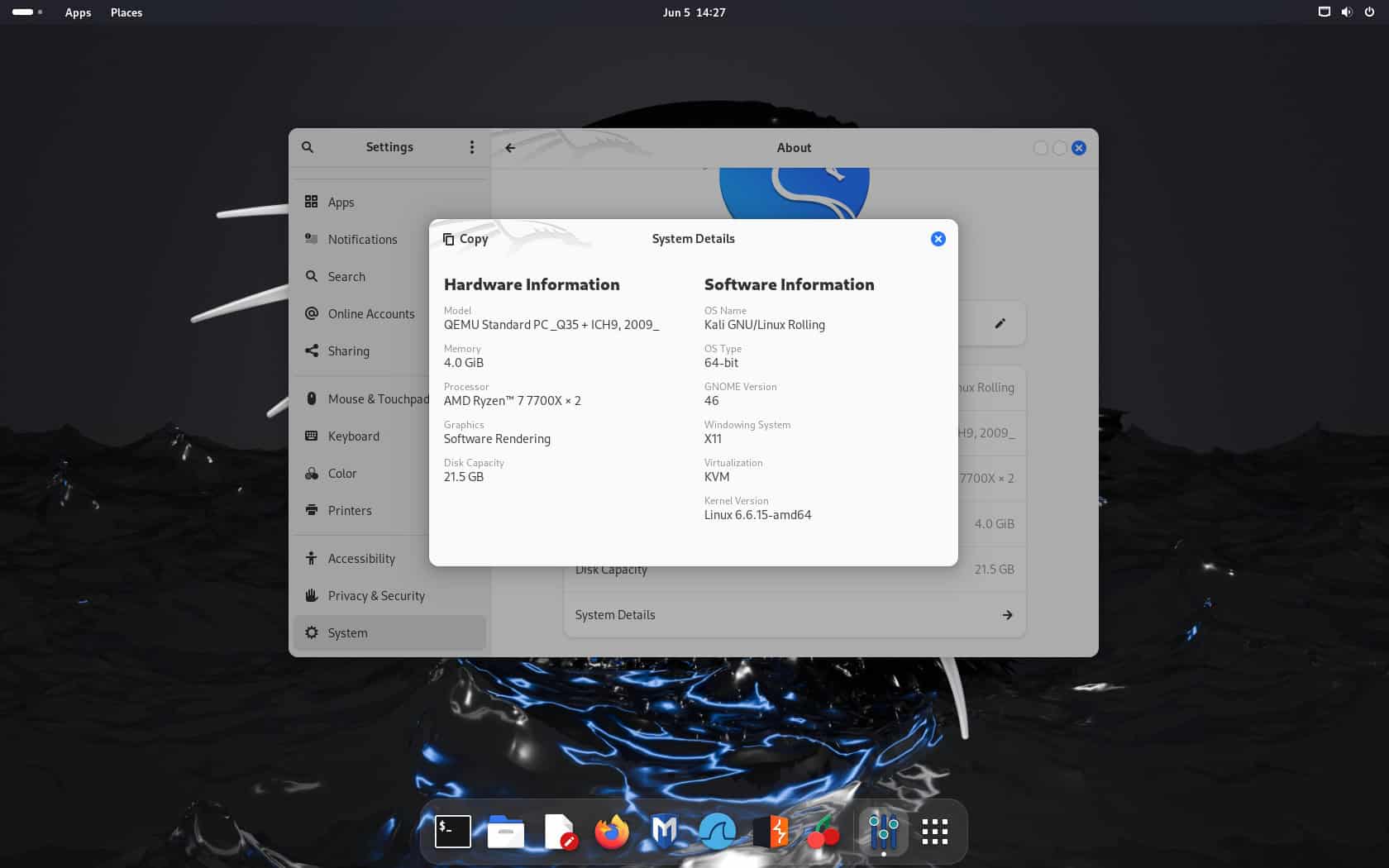Screen dimensions: 1389x868
Task: Go back using the About window arrow
Action: tap(509, 147)
